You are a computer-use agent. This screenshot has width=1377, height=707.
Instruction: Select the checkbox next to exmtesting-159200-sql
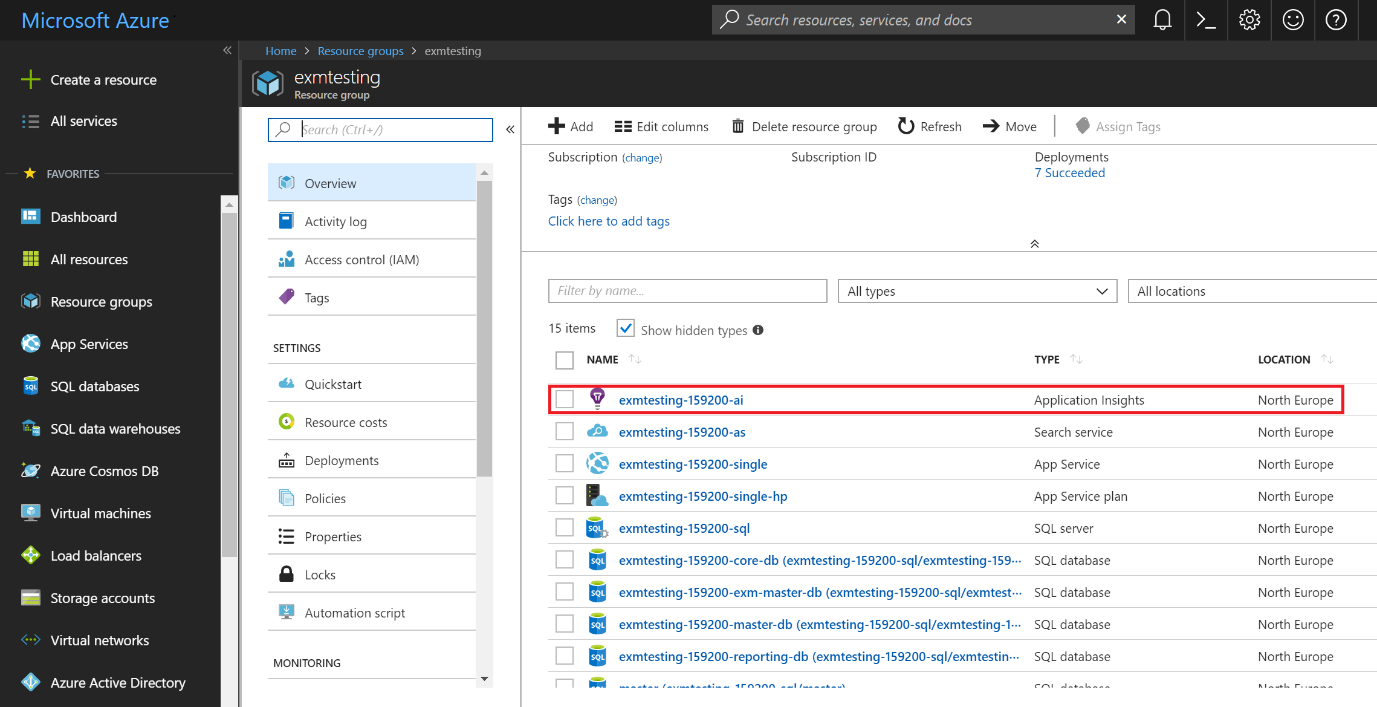[564, 527]
